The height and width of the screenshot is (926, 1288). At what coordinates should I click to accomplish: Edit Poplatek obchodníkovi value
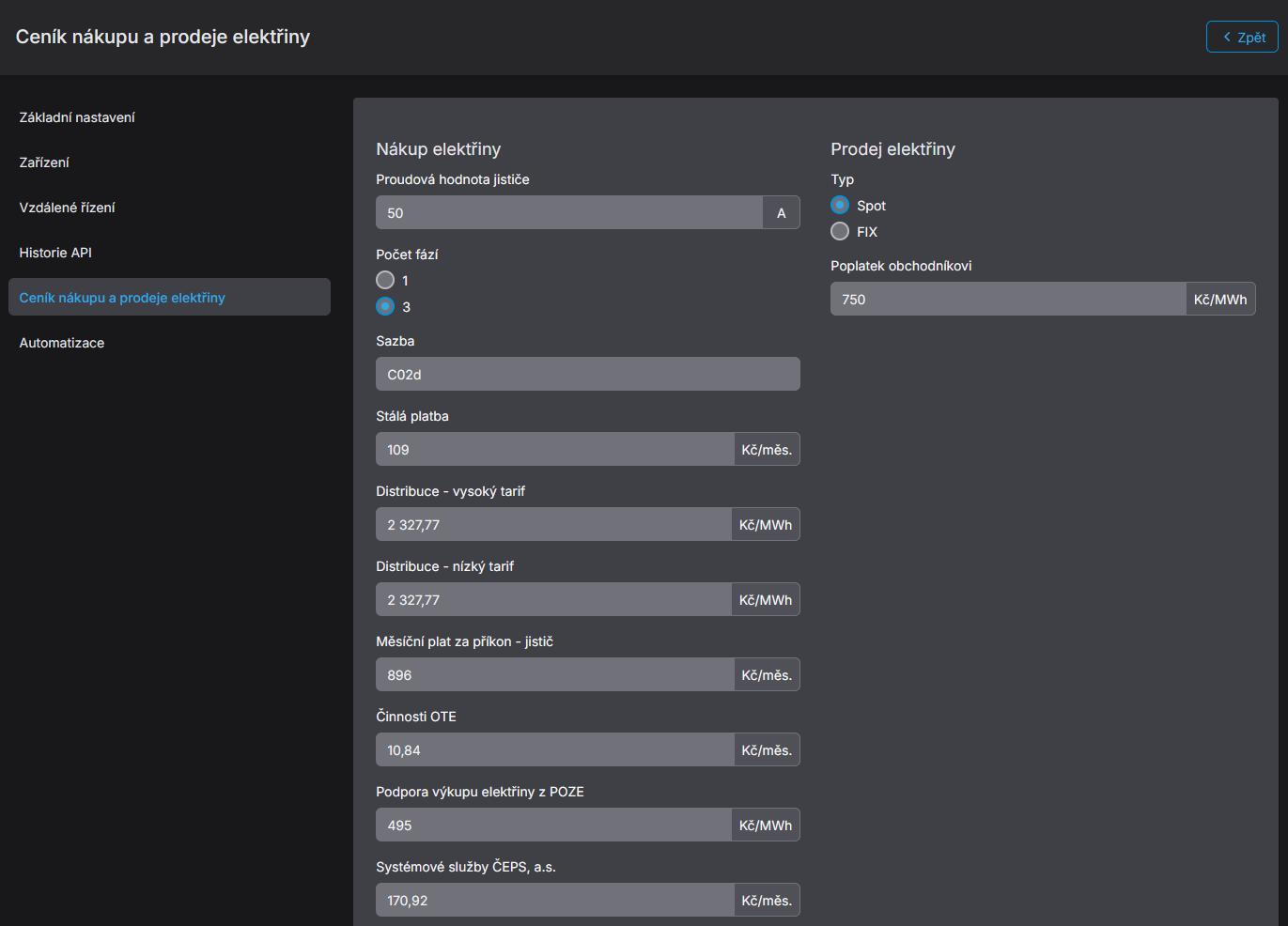point(1007,300)
